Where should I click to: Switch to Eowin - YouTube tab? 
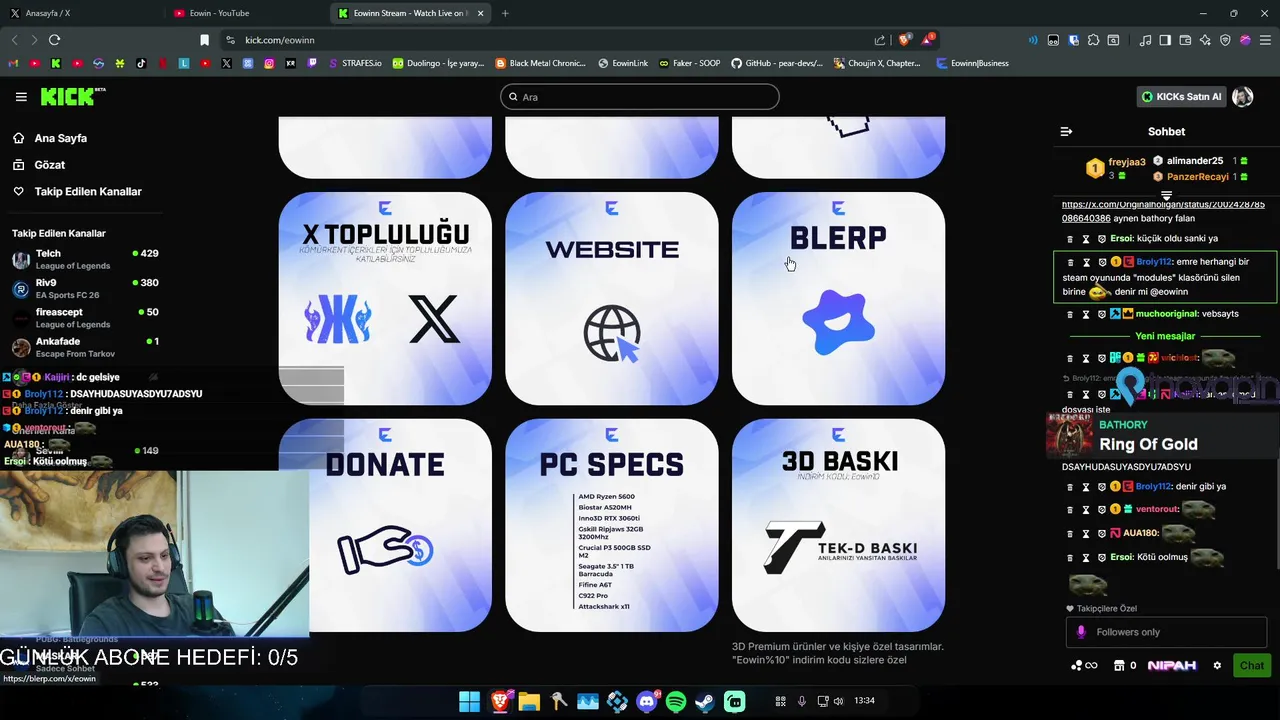pyautogui.click(x=245, y=13)
